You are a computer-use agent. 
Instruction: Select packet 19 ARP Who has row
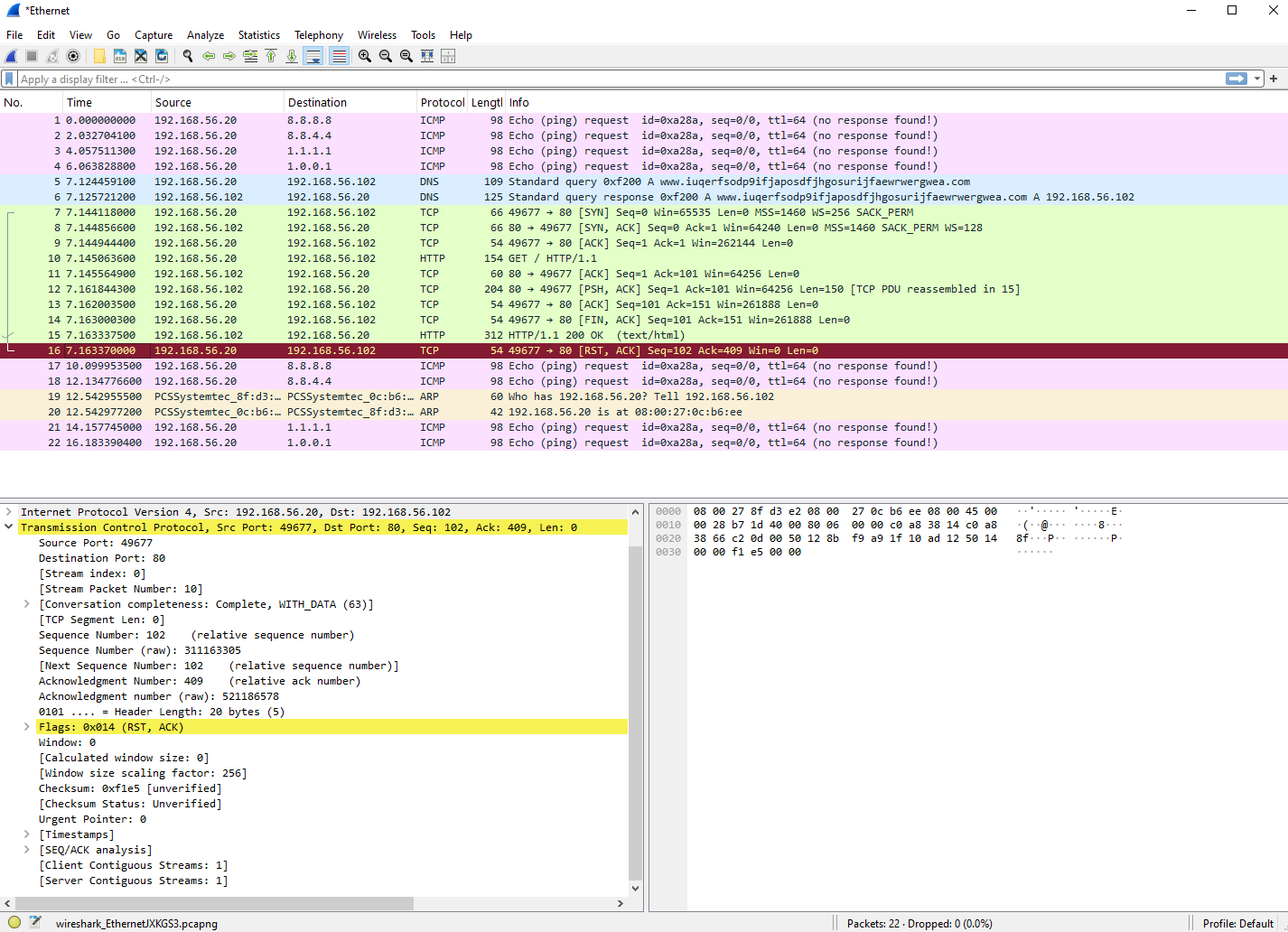point(644,396)
